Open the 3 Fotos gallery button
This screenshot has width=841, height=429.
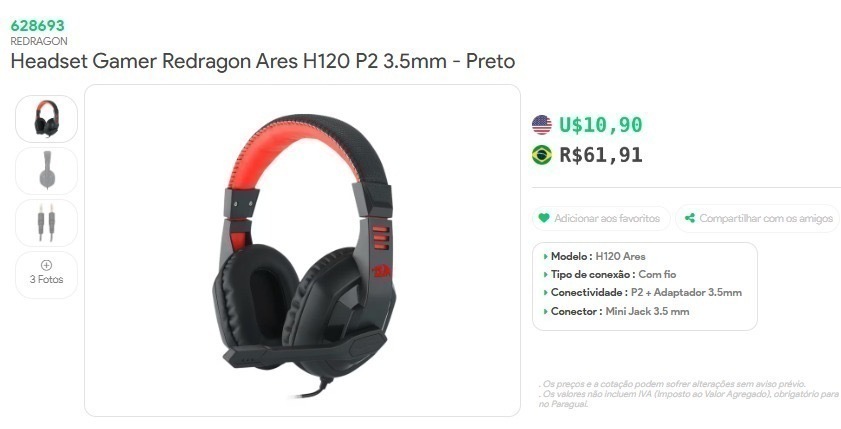(47, 275)
